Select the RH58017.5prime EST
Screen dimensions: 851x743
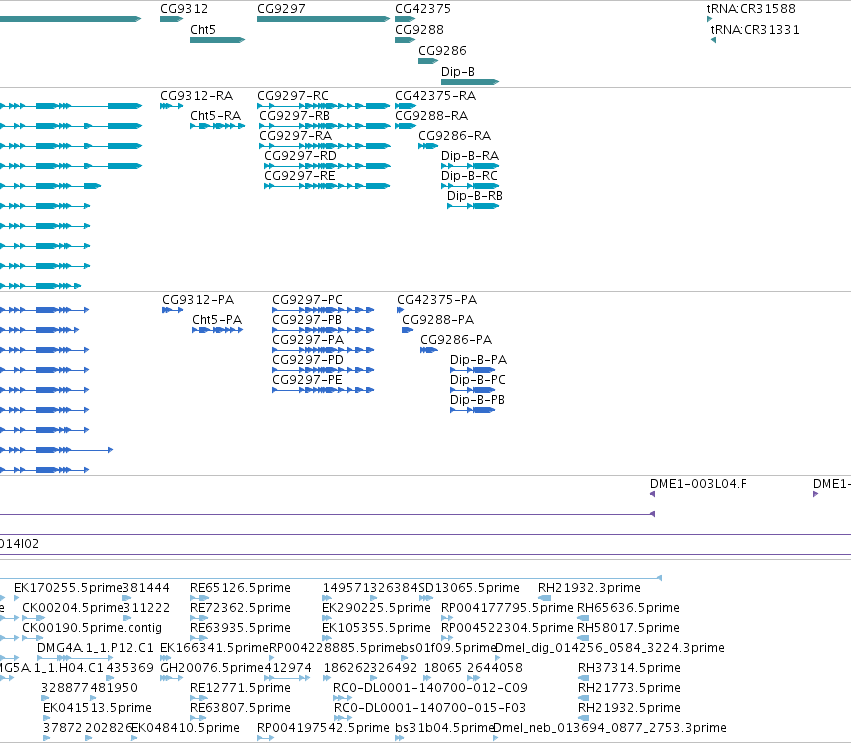point(583,638)
